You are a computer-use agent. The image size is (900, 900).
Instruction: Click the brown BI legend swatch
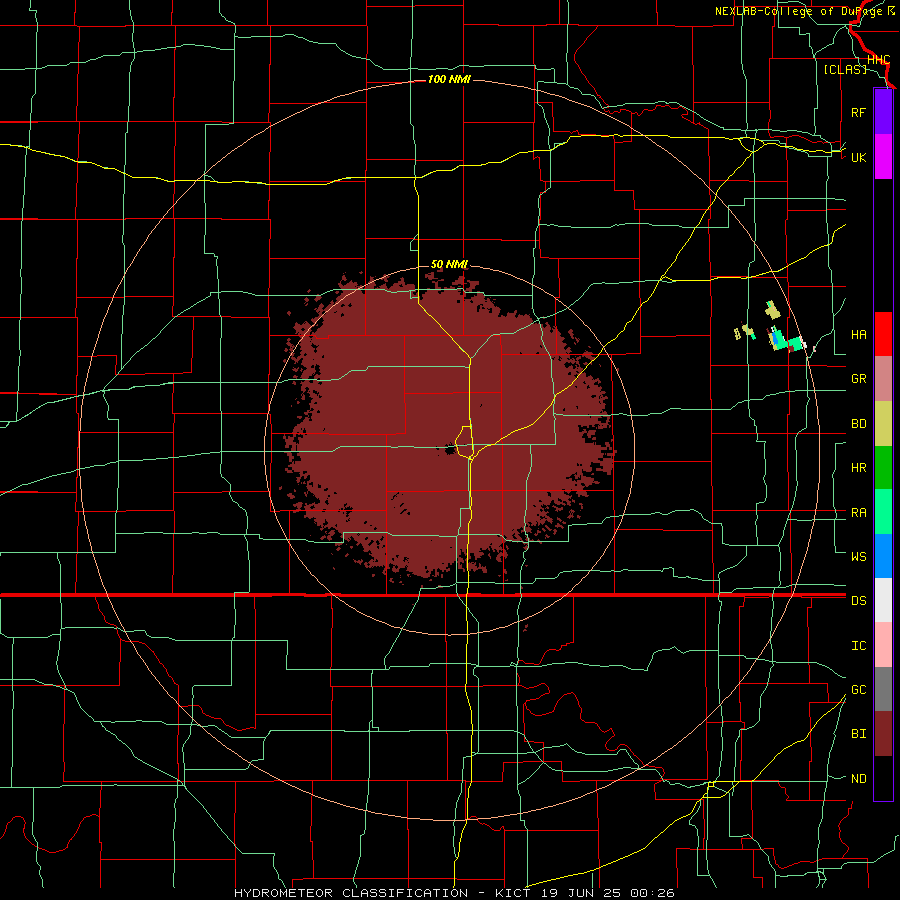883,734
